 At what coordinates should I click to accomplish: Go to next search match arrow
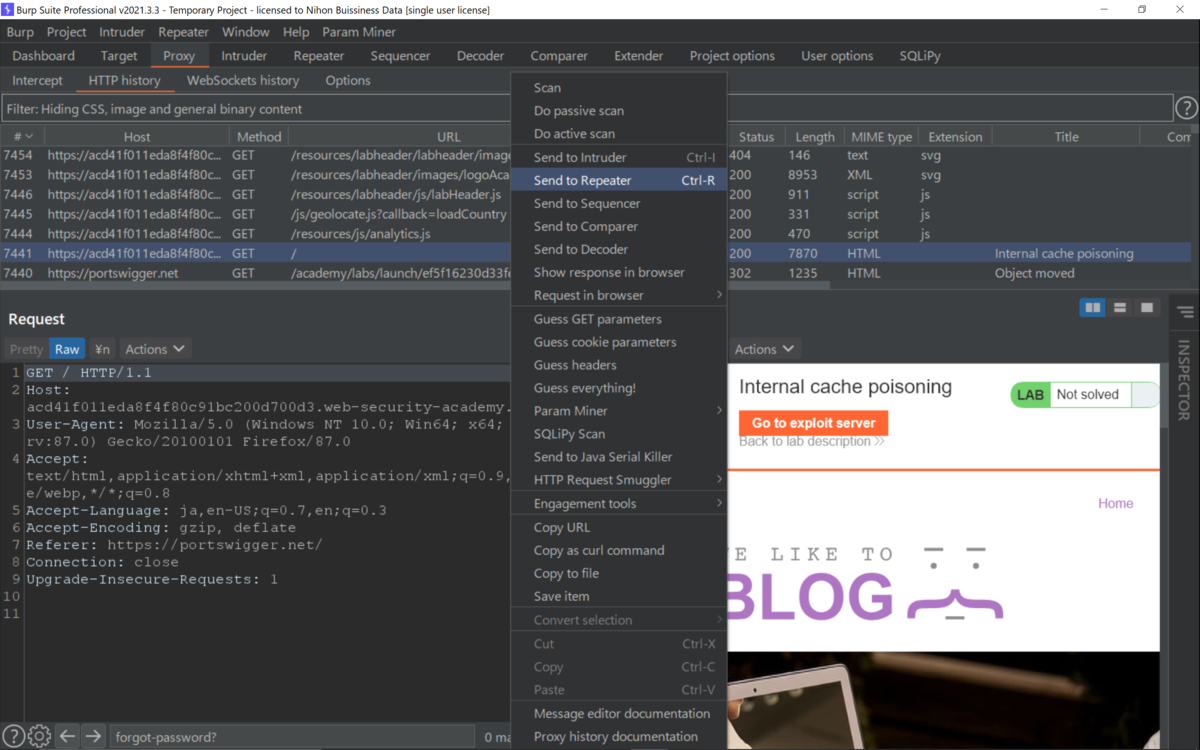[x=93, y=736]
